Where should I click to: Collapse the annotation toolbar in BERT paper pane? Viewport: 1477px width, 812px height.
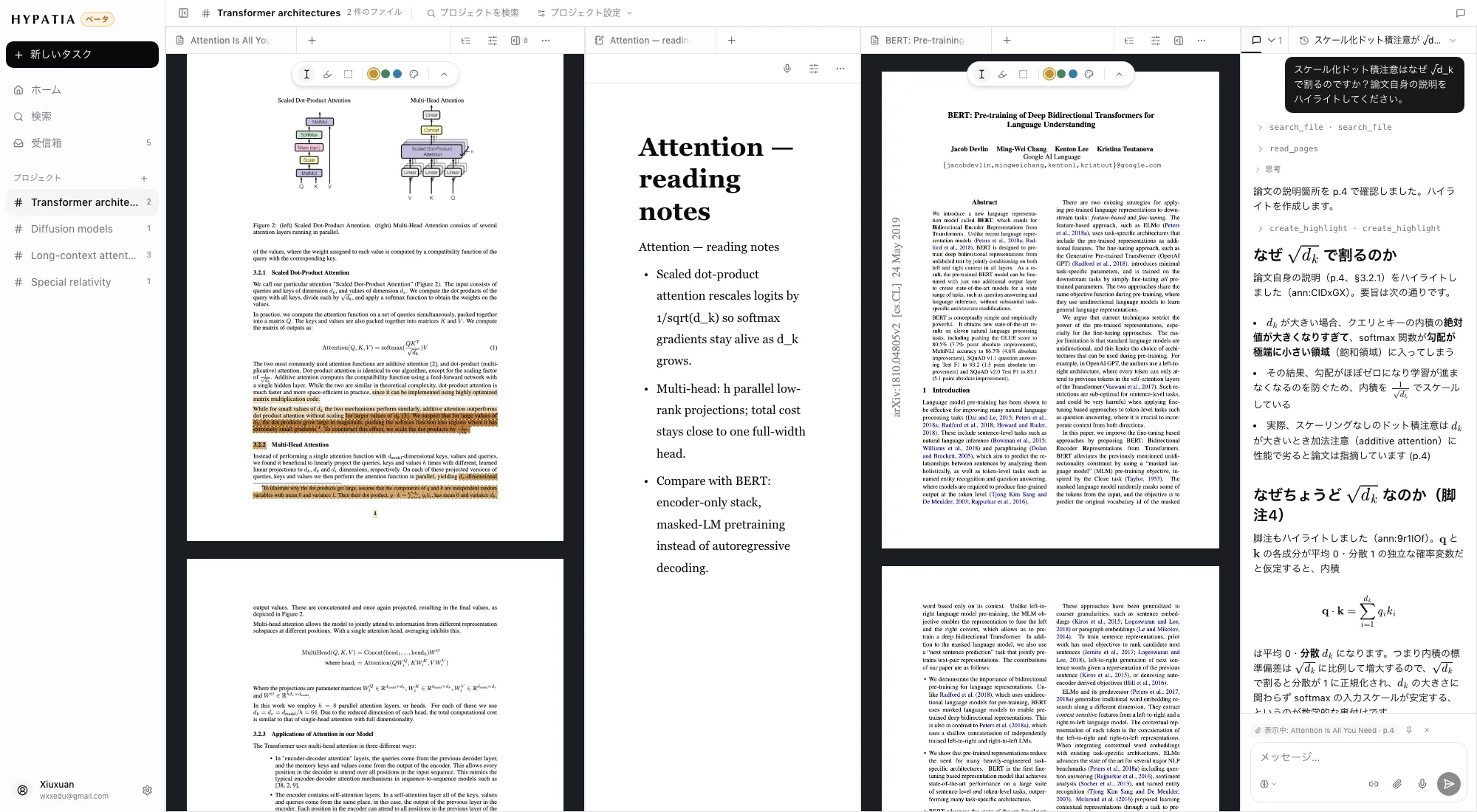coord(1119,74)
